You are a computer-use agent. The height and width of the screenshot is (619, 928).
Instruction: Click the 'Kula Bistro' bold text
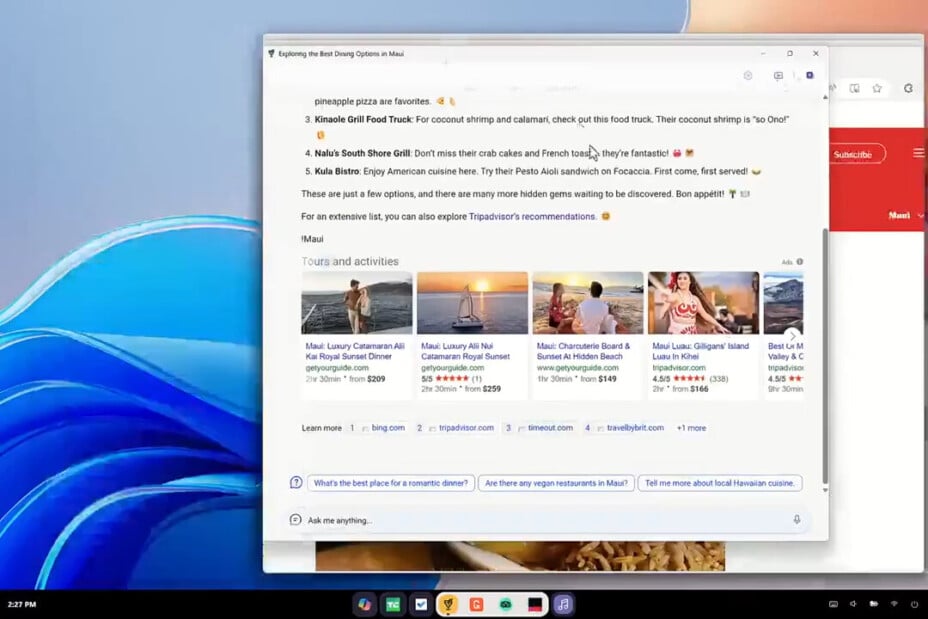click(x=337, y=172)
